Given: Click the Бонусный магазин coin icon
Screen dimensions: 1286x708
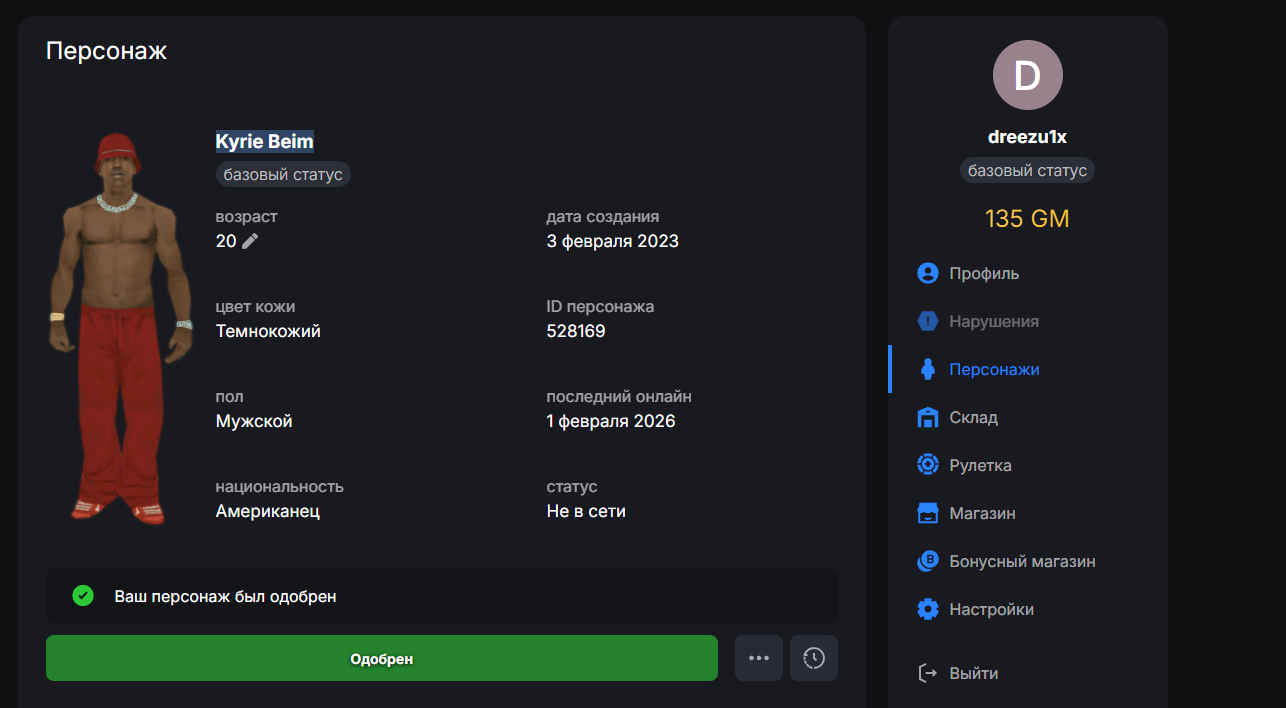Looking at the screenshot, I should pos(928,561).
